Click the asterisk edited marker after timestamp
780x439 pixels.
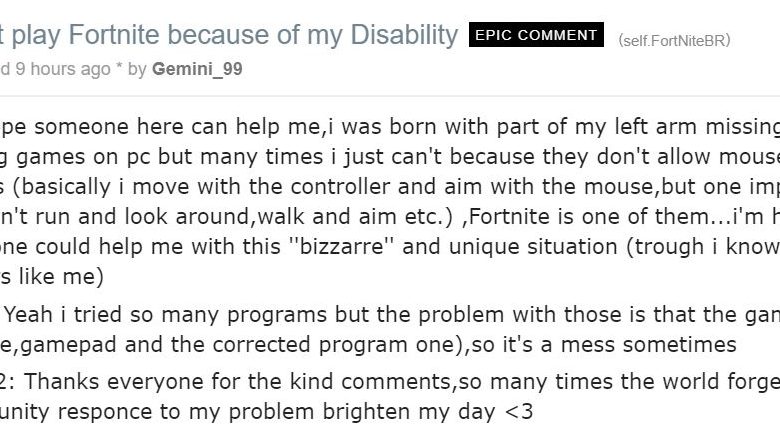119,67
